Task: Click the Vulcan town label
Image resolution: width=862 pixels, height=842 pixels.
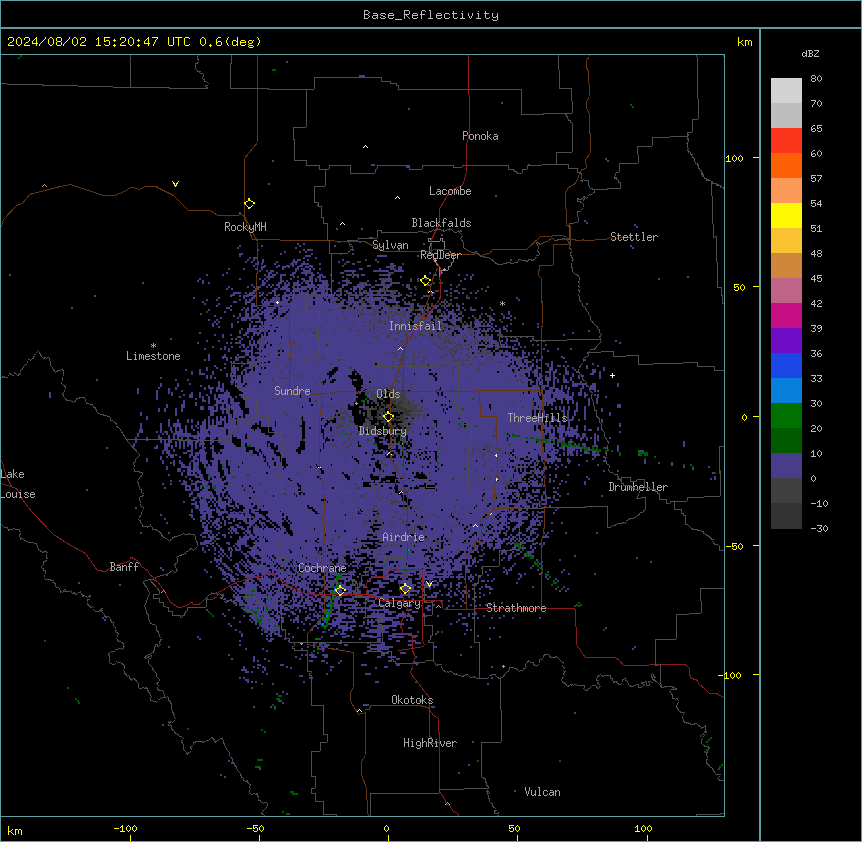Action: (542, 792)
